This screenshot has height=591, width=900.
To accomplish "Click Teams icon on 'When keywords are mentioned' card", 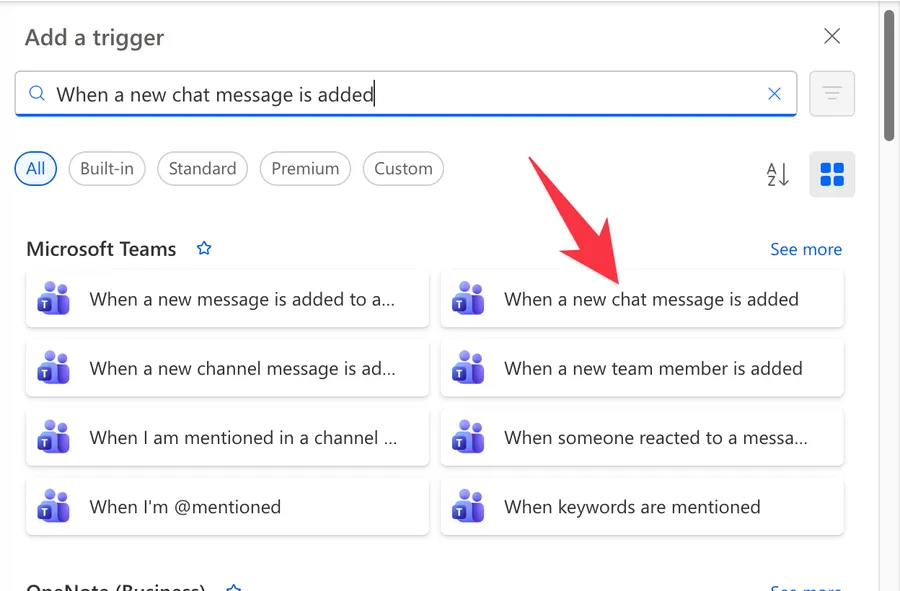I will [468, 506].
